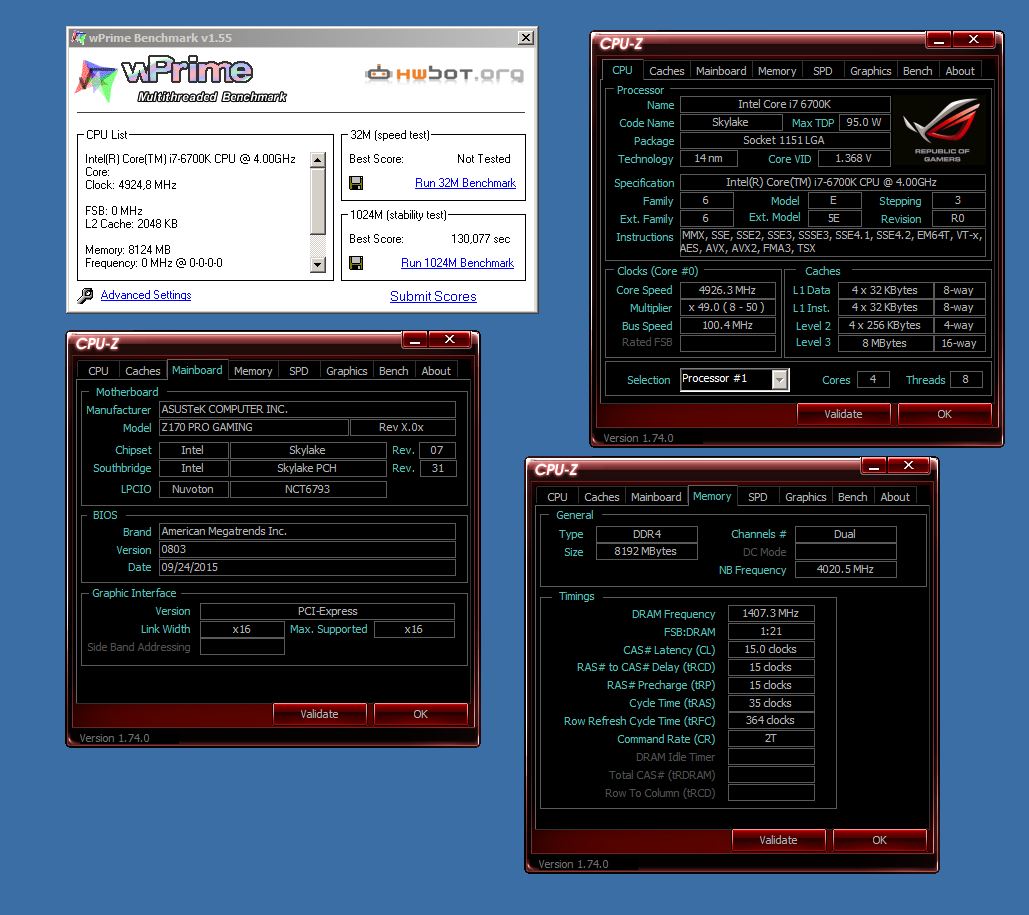The image size is (1029, 915).
Task: Select Bench tab in CPU-Z Memory window
Action: coord(852,497)
